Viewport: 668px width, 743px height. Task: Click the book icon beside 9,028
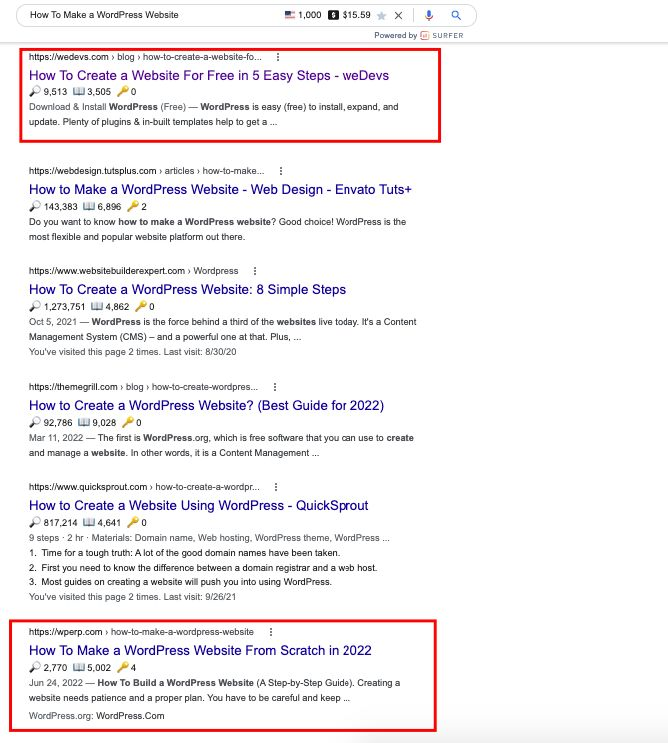pos(84,422)
